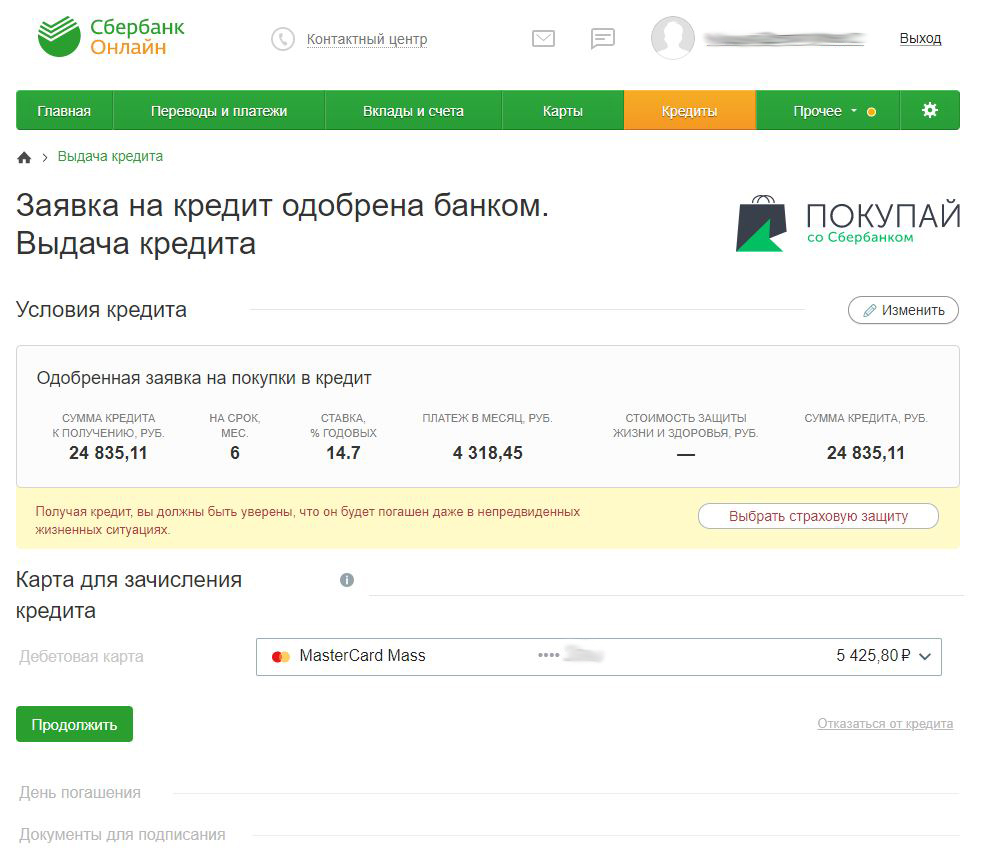Click the Изменить button
The width and height of the screenshot is (1002, 861).
pyautogui.click(x=903, y=310)
